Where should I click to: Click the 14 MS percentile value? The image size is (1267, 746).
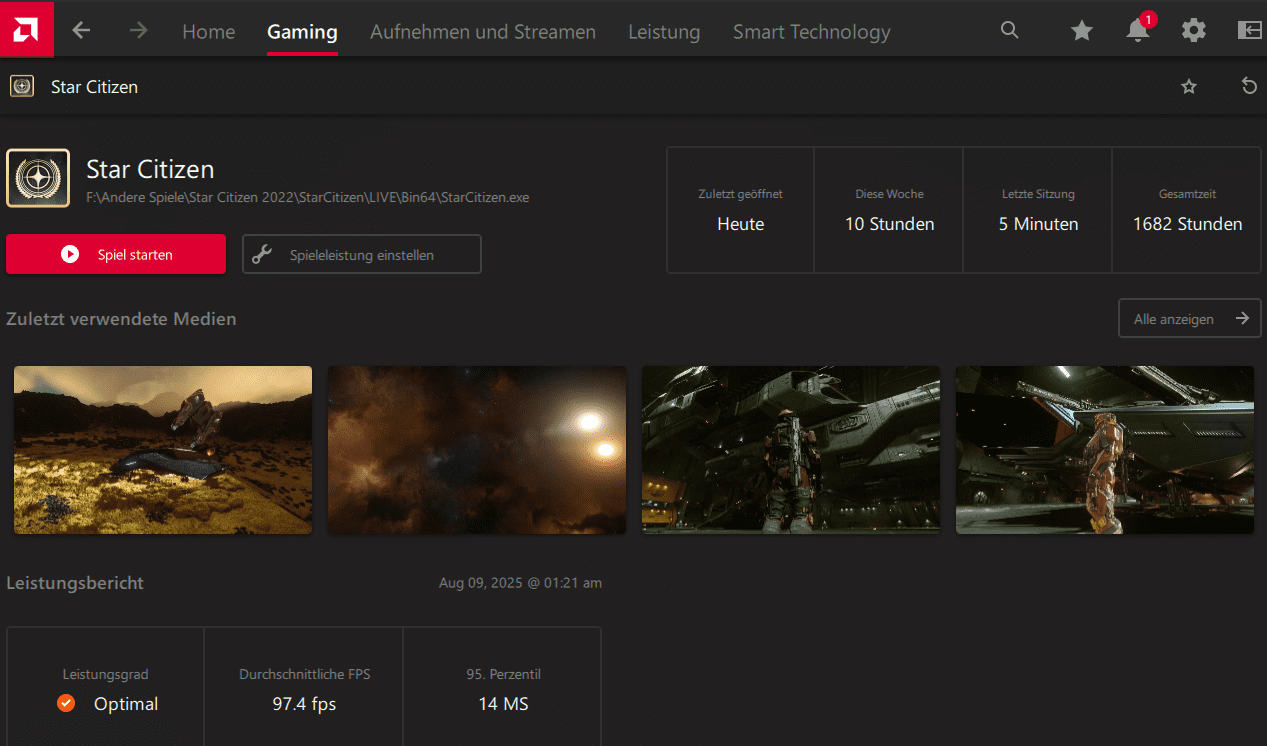[x=503, y=704]
